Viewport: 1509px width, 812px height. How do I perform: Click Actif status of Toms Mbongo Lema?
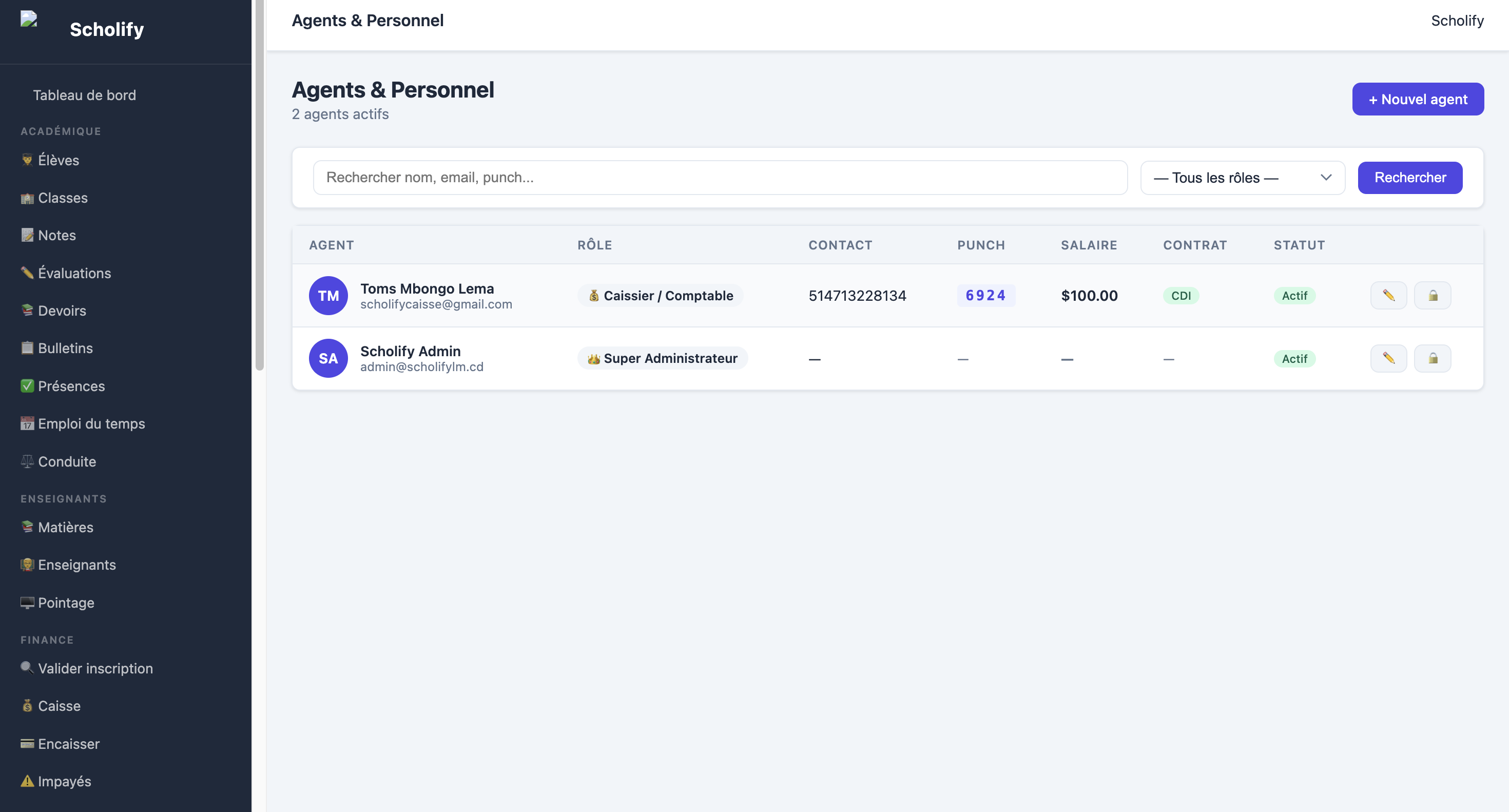(1294, 295)
